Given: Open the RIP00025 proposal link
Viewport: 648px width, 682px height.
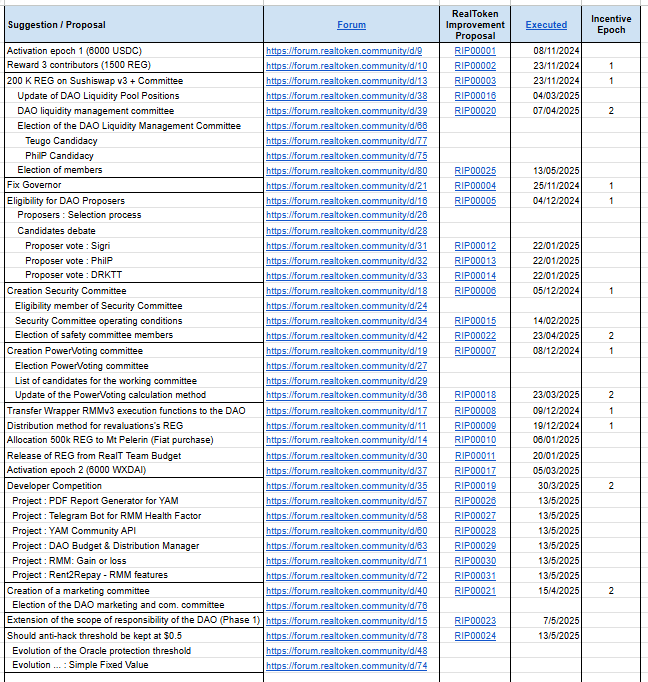Looking at the screenshot, I should point(475,171).
